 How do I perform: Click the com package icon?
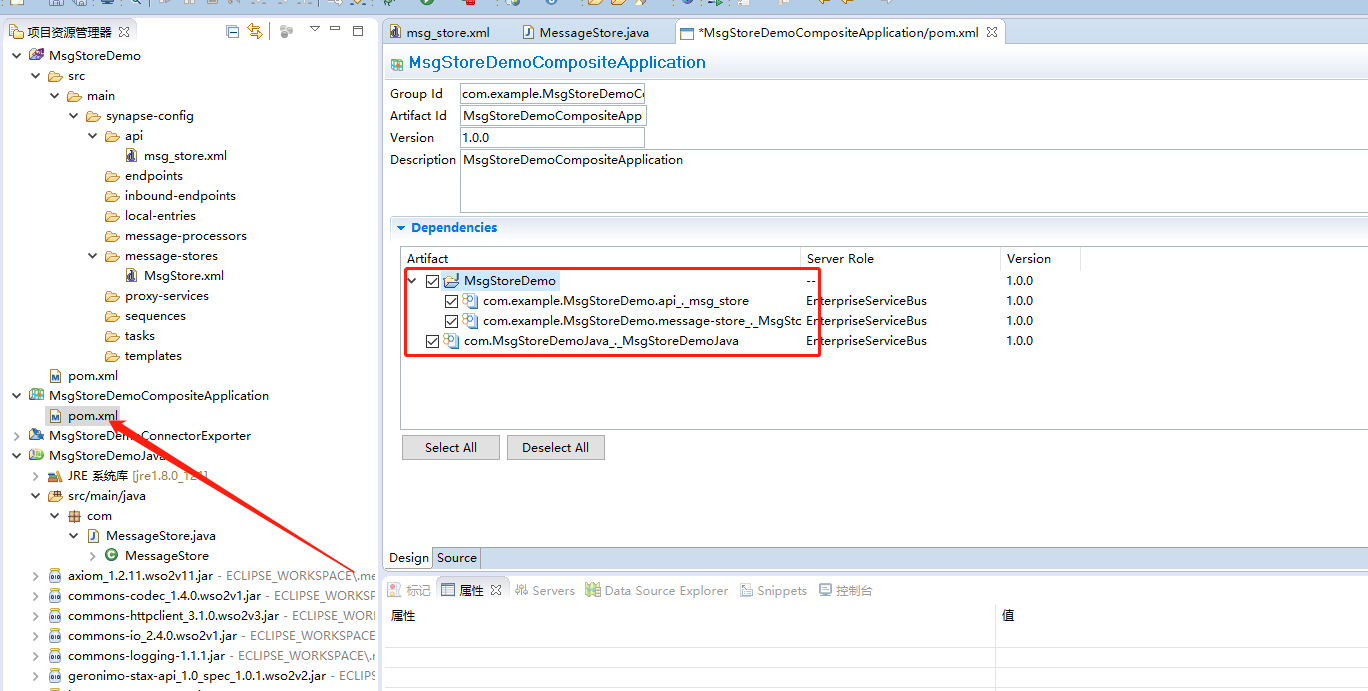click(75, 516)
